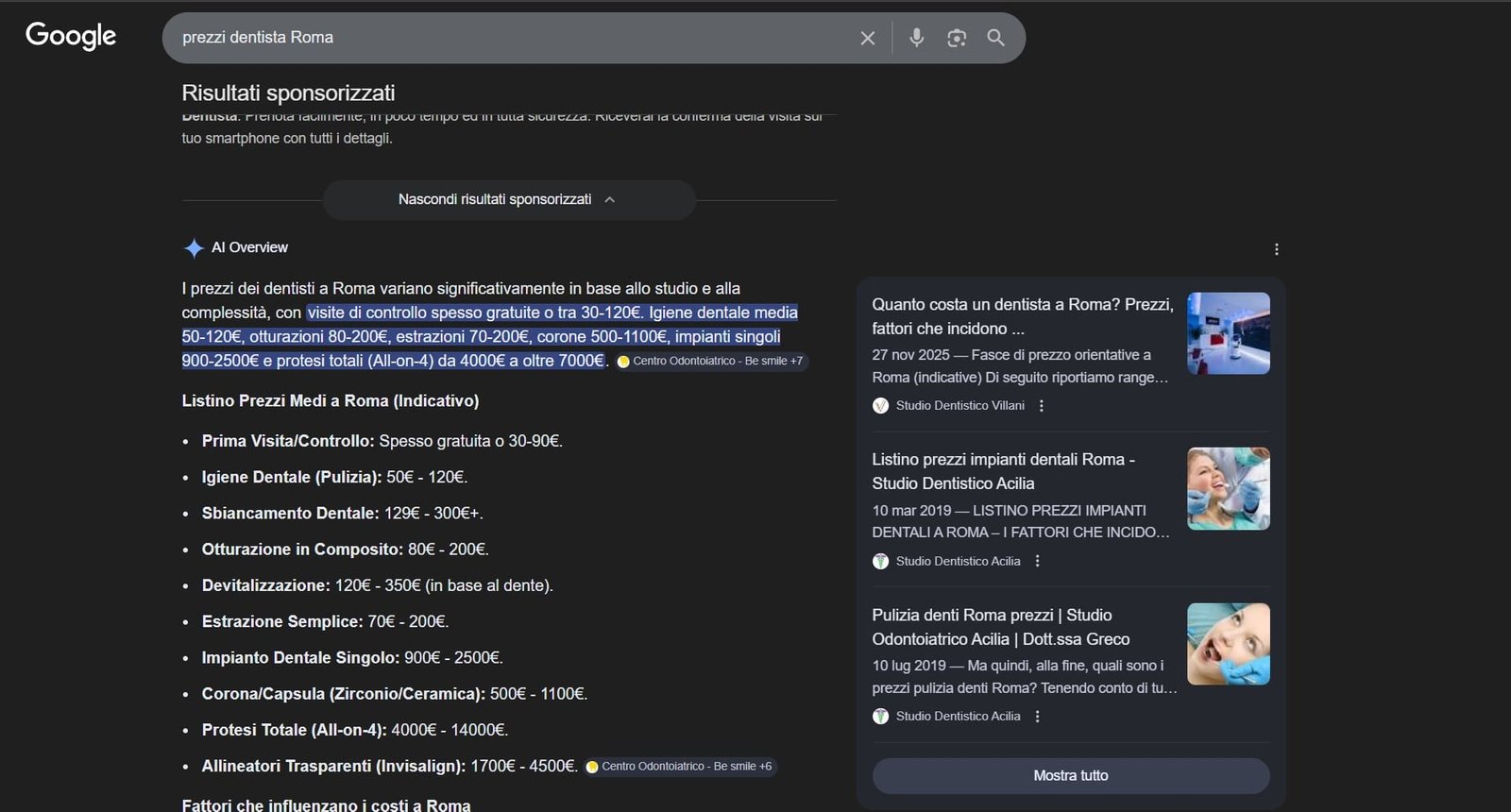The image size is (1511, 812).
Task: Open three-dot menu for 'Listino prezzi impianti' source
Action: pos(1038,561)
